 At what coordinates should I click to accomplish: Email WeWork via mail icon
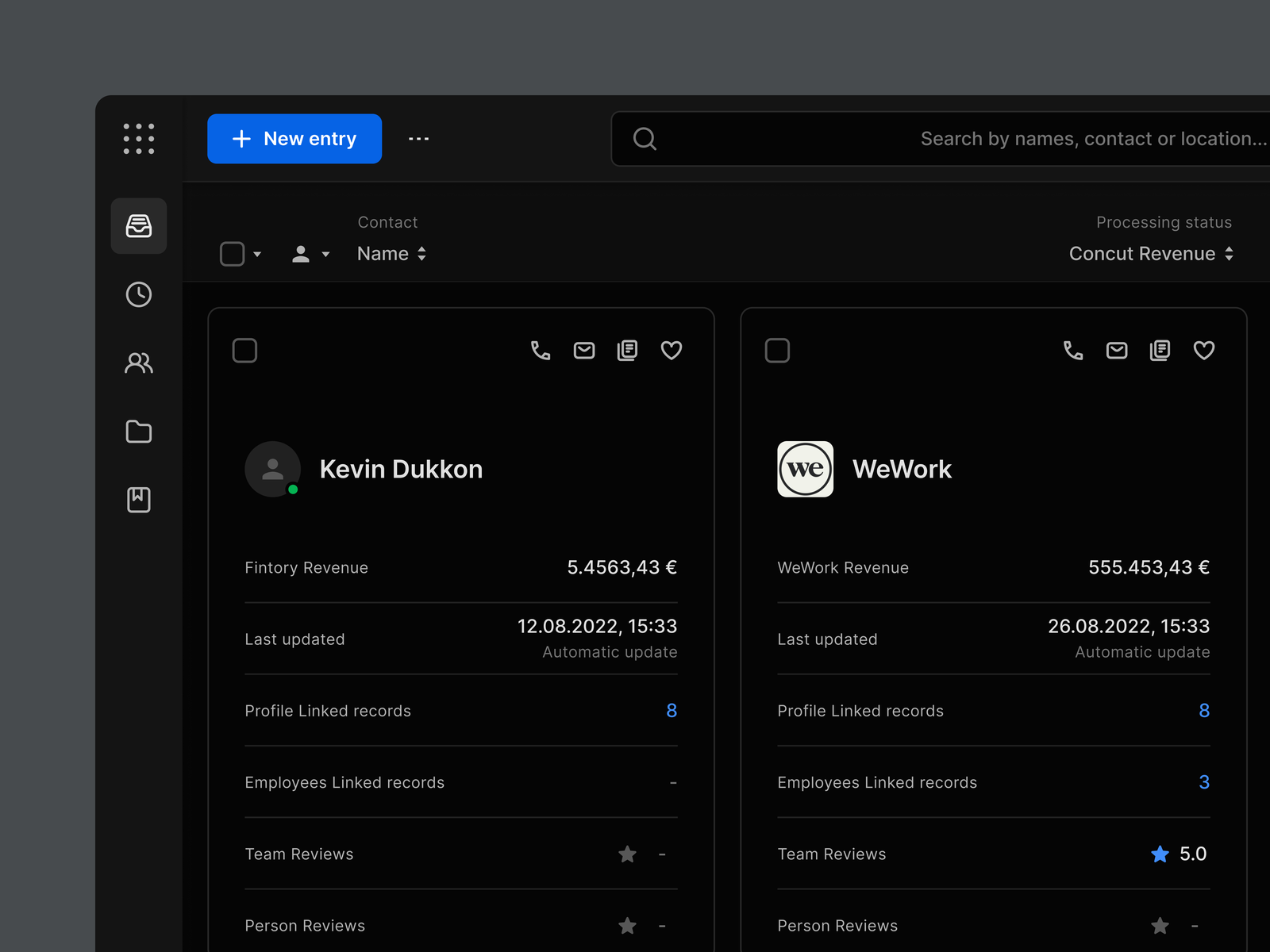point(1117,351)
